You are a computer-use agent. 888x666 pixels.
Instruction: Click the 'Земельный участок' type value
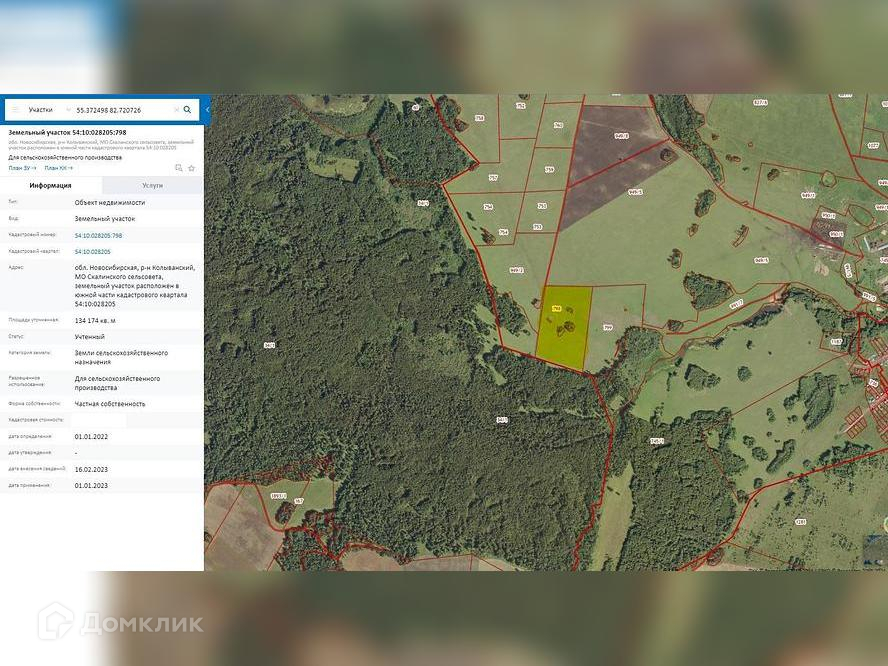pyautogui.click(x=105, y=219)
